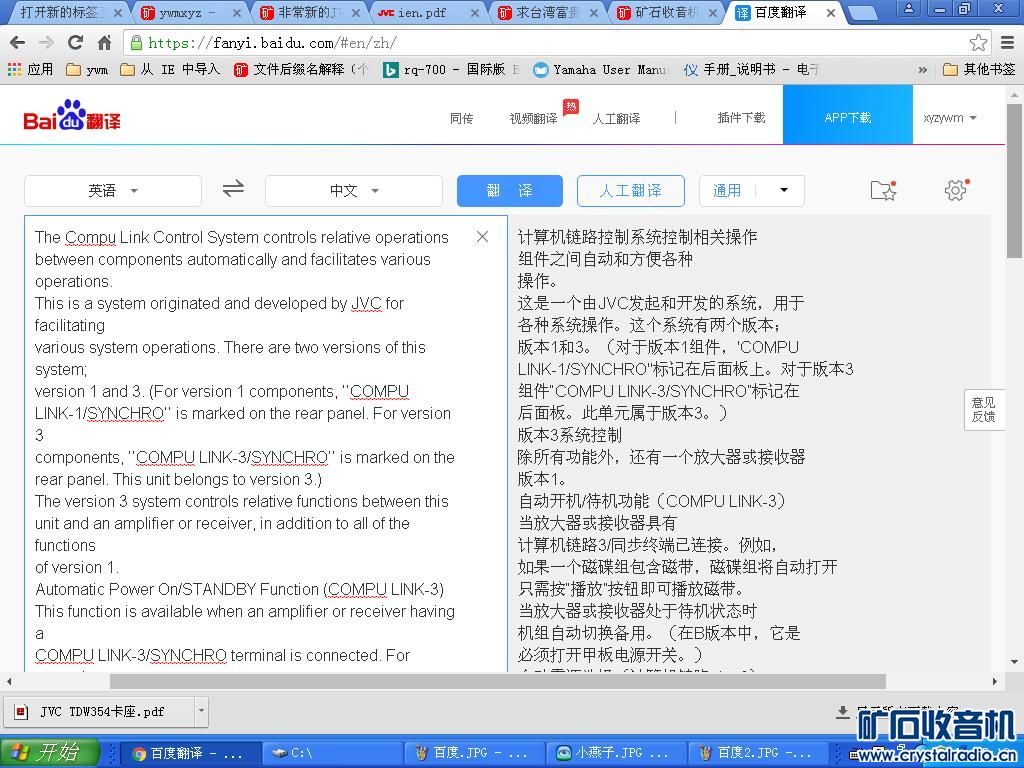Open the 百度.JPG taskbar item

pyautogui.click(x=472, y=754)
